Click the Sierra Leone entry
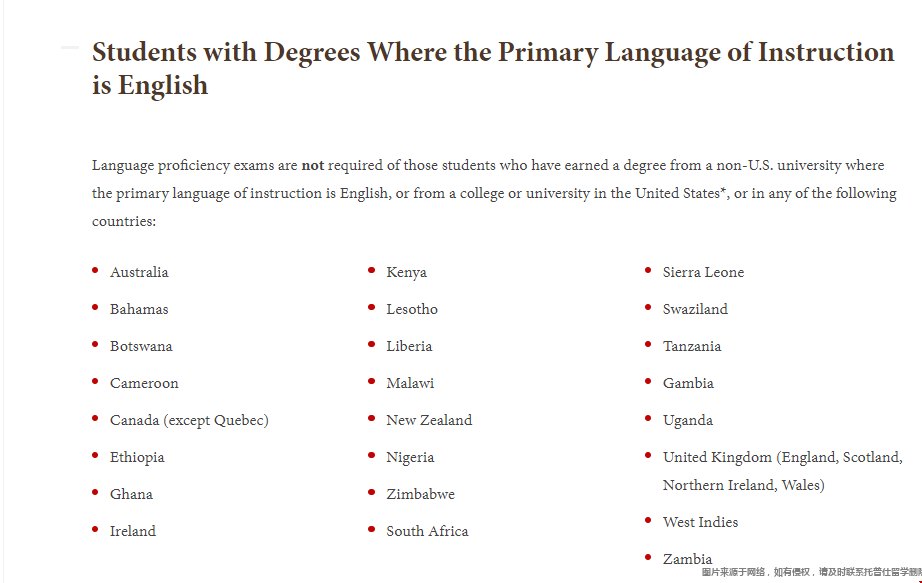The image size is (922, 583). point(703,272)
